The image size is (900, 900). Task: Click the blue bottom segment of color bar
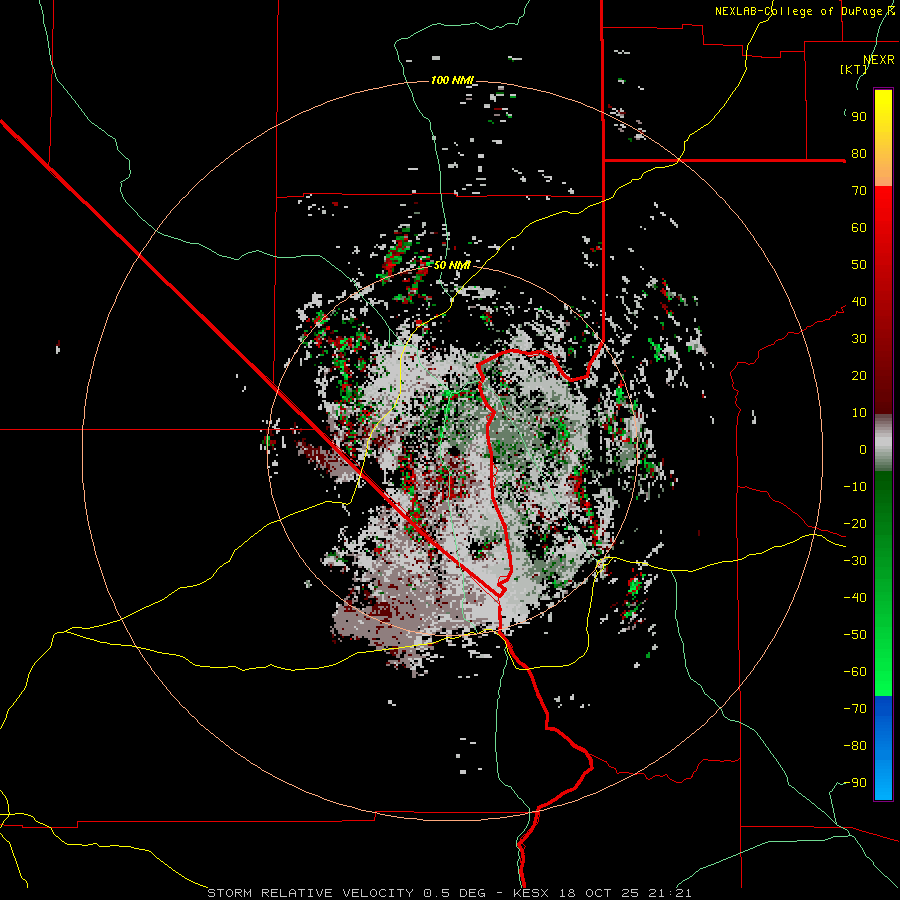point(883,748)
